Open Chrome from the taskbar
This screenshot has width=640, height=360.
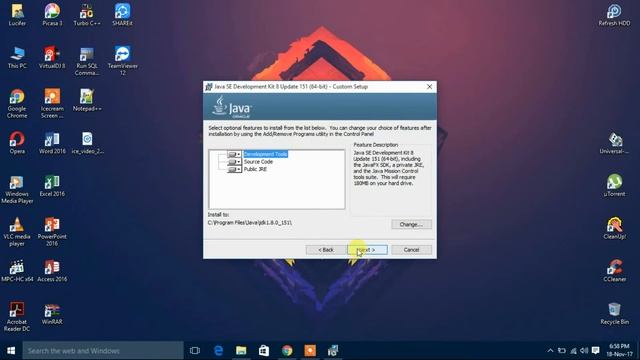click(287, 351)
